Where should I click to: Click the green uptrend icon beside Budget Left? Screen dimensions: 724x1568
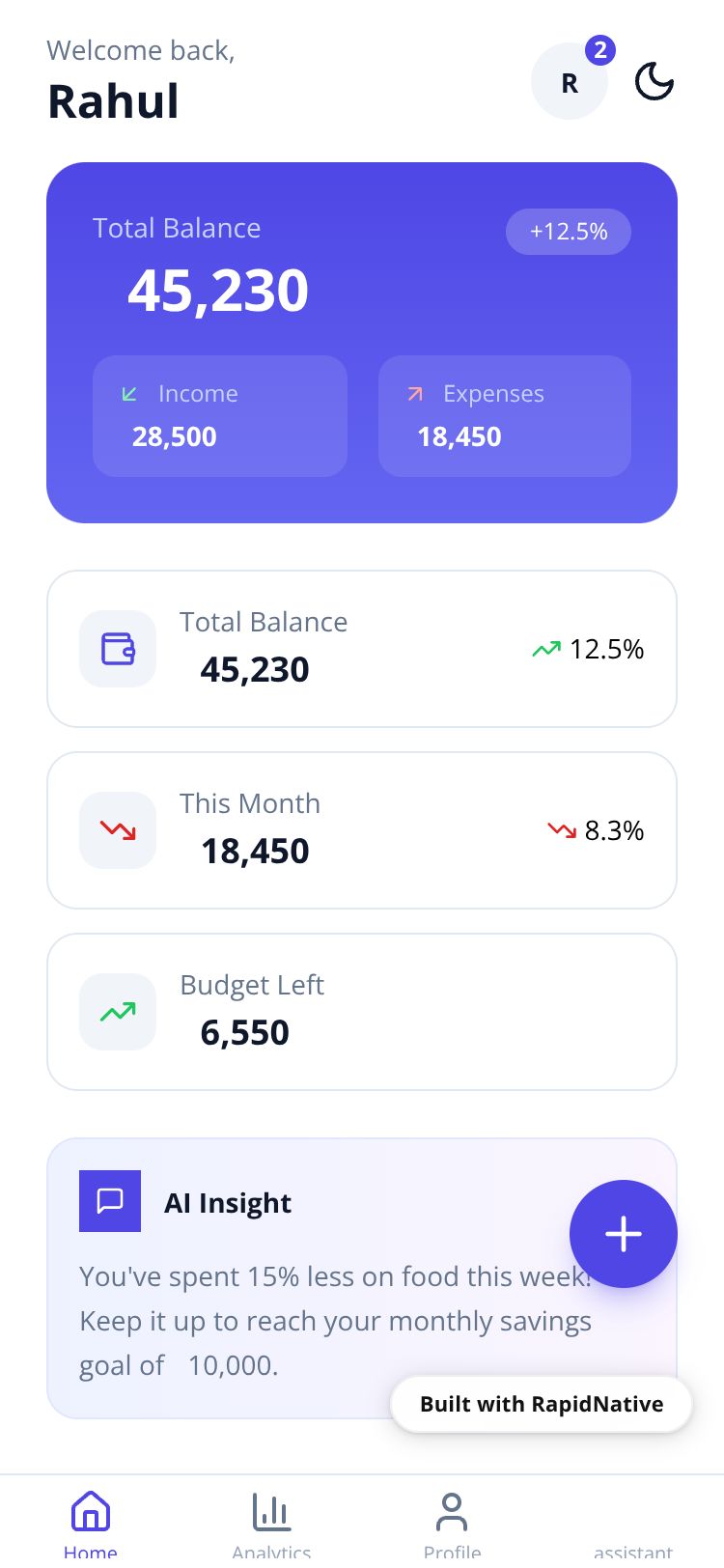point(118,1012)
